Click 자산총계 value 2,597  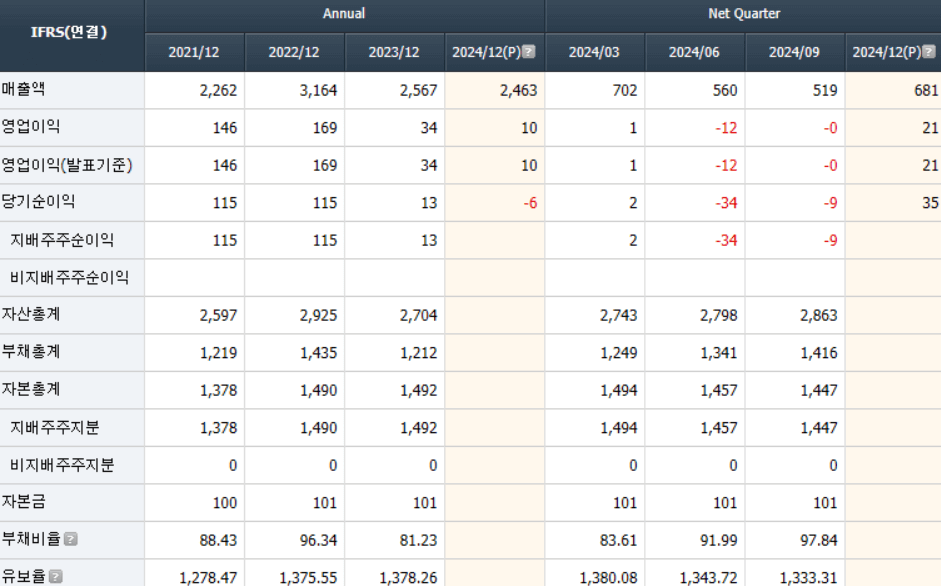[218, 315]
